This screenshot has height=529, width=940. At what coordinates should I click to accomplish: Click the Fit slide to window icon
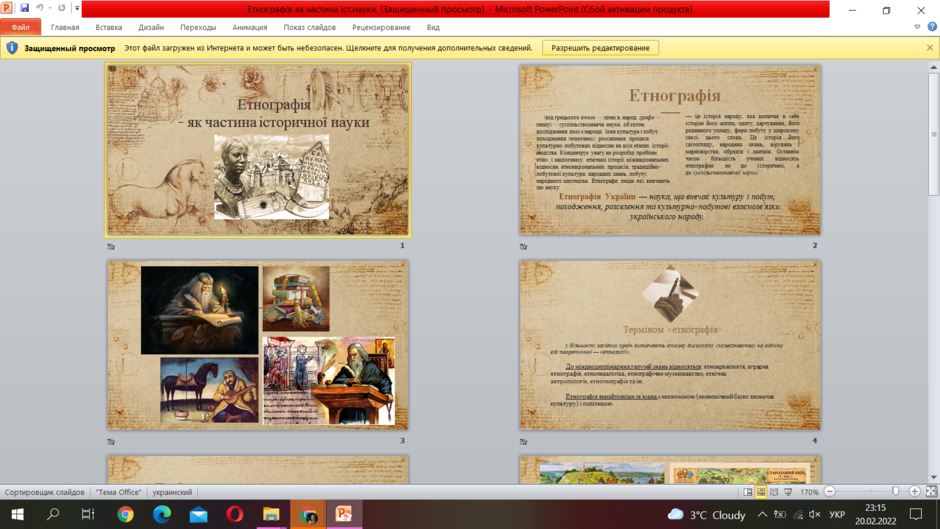click(x=931, y=492)
